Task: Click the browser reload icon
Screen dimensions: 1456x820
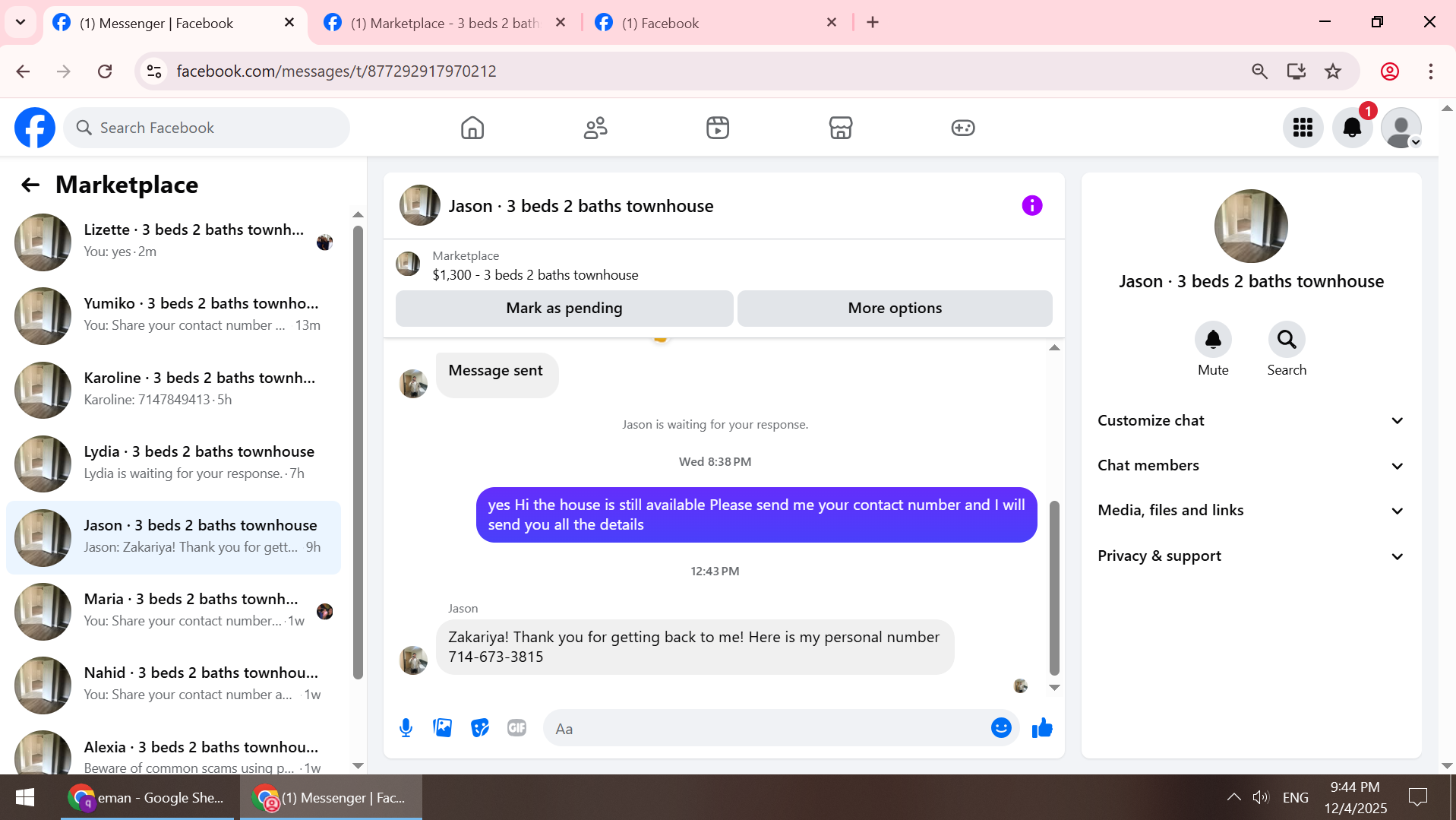Action: 105,71
